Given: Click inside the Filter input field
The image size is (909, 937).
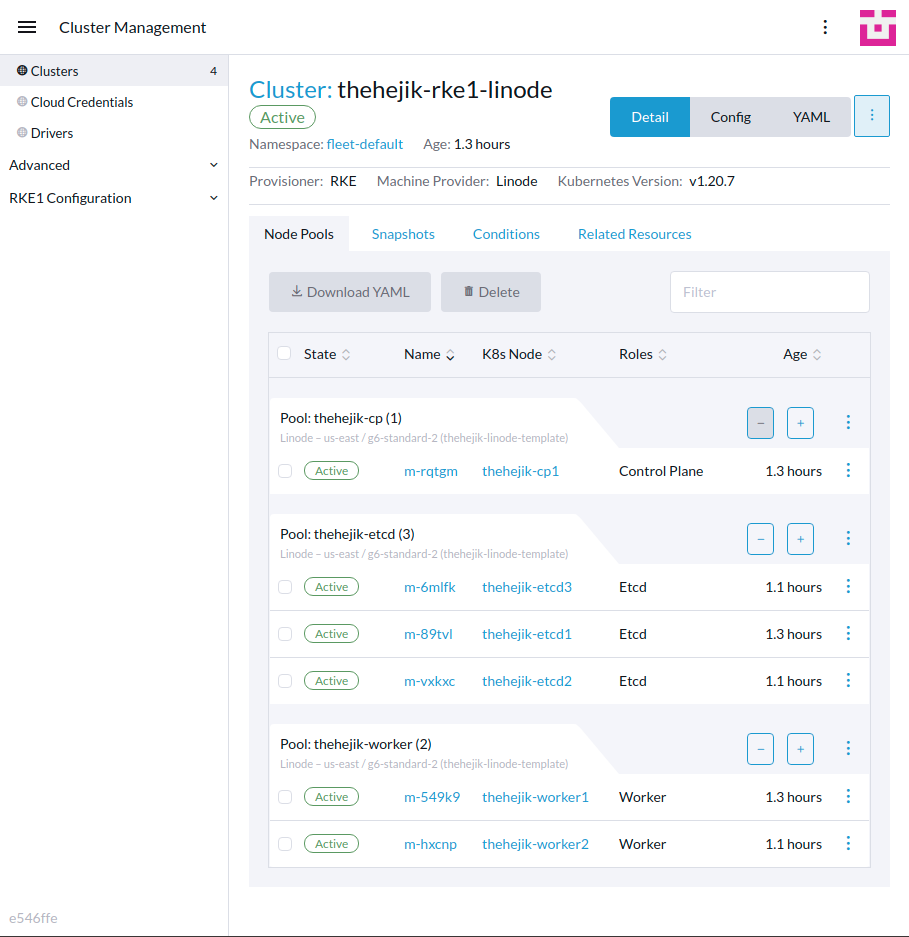Looking at the screenshot, I should tap(769, 291).
